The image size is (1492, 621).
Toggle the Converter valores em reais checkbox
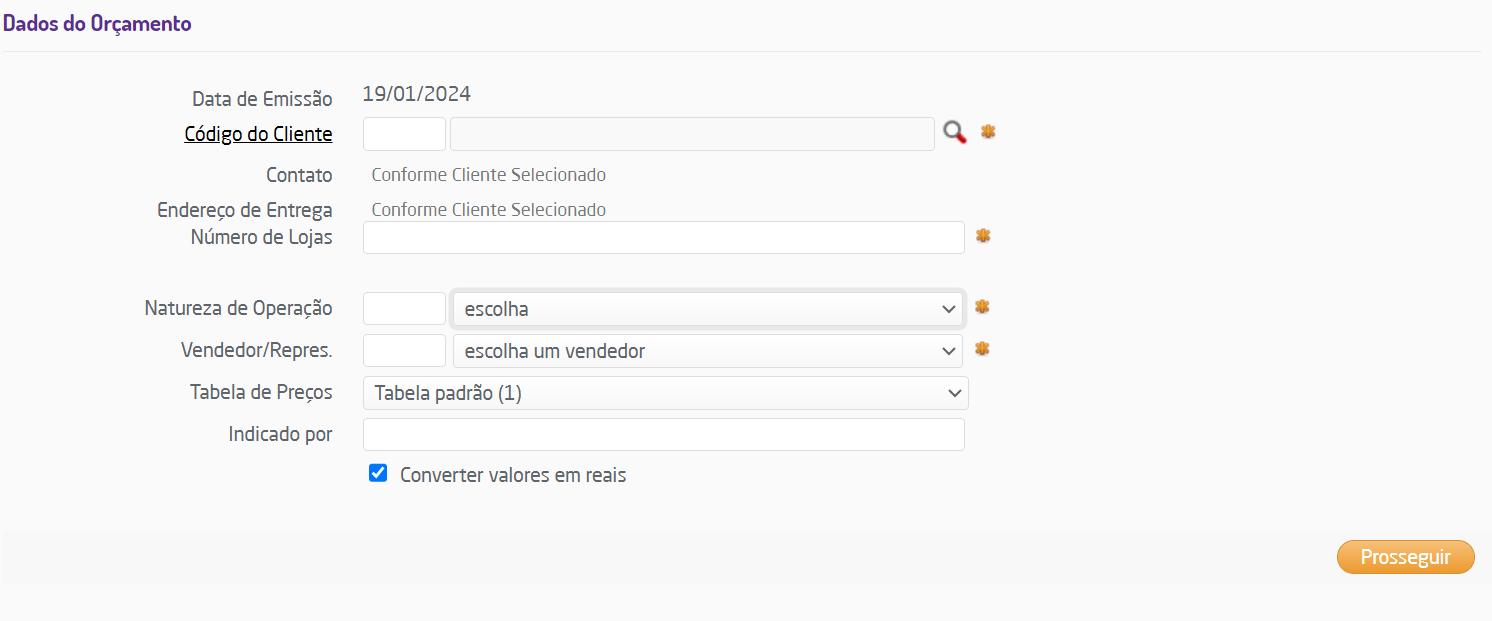(378, 474)
